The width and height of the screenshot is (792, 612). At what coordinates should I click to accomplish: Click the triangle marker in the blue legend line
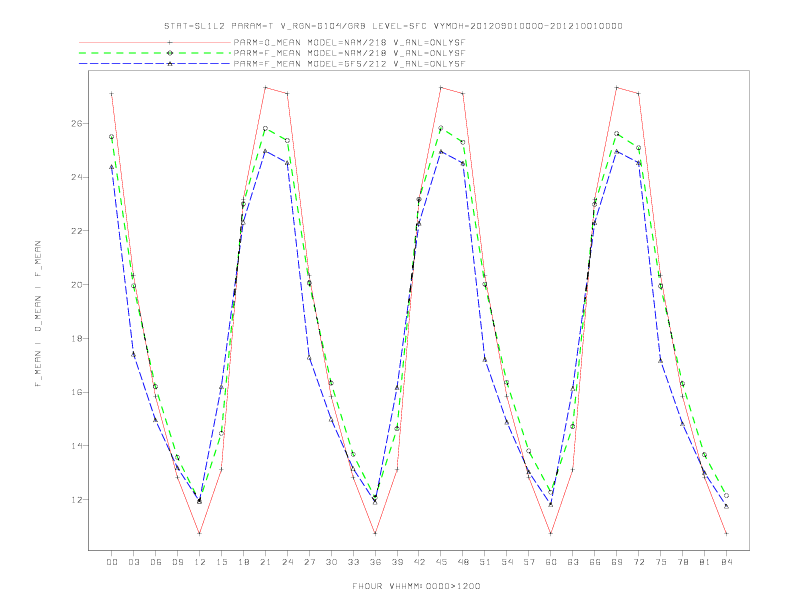point(170,64)
